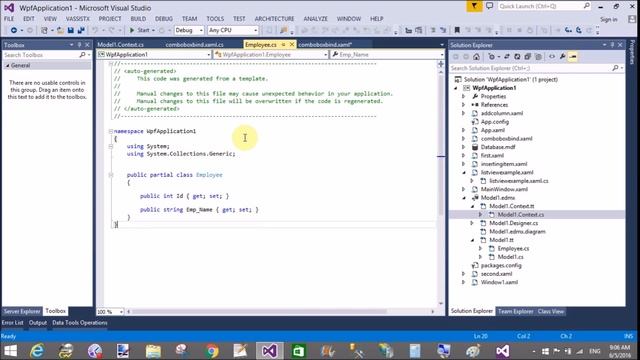Click the Properties wrench icon in Solution Explorer
Viewport: 640px width, 360px height.
pyautogui.click(x=562, y=57)
